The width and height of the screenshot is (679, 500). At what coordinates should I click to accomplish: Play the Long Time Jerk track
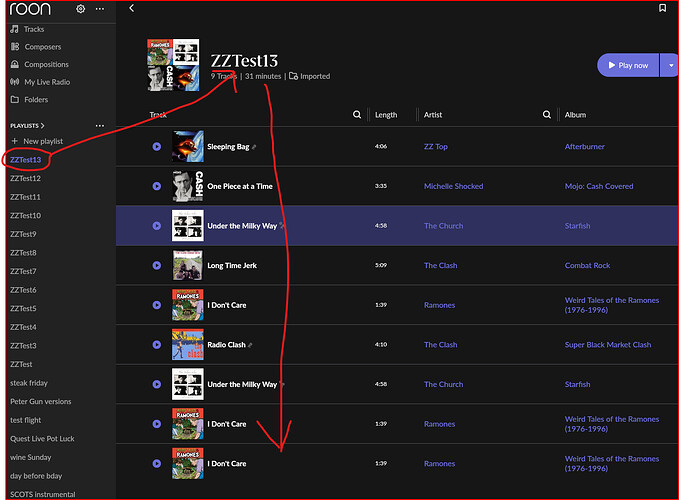(157, 265)
